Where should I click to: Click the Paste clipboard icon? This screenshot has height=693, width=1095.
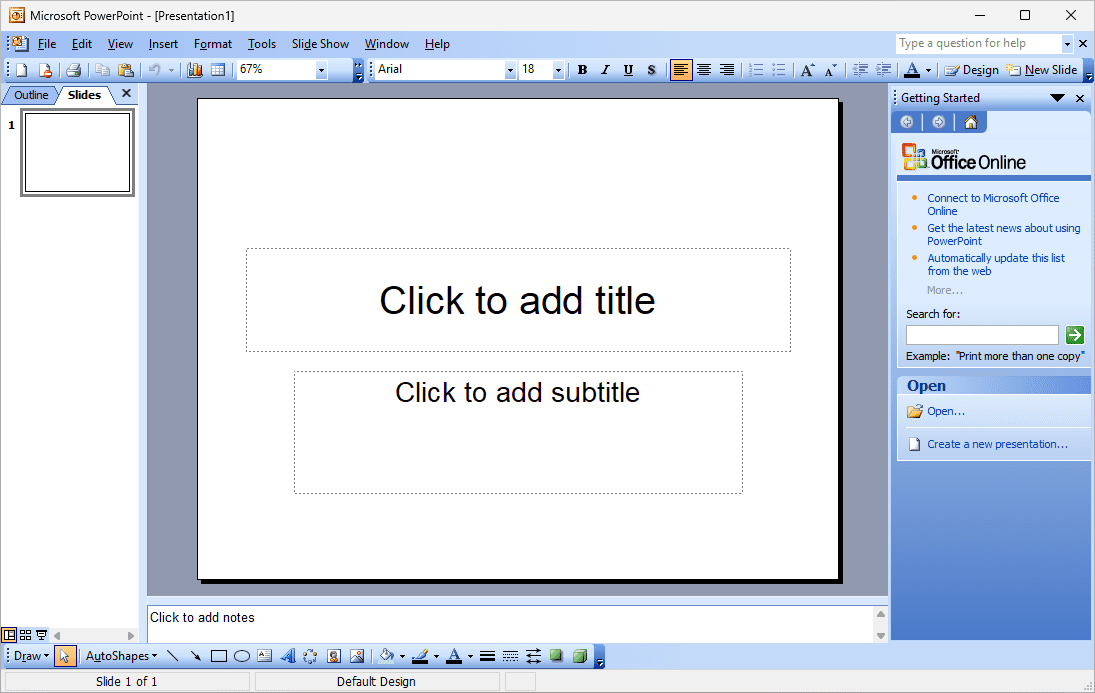[x=126, y=70]
